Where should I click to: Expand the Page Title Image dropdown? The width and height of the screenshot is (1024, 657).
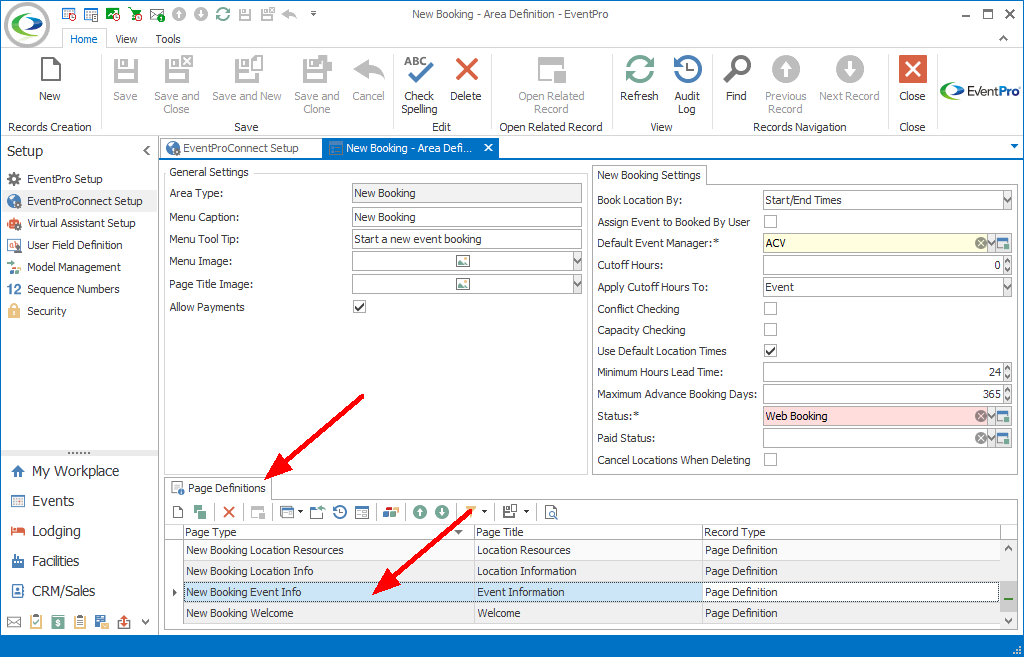[577, 285]
